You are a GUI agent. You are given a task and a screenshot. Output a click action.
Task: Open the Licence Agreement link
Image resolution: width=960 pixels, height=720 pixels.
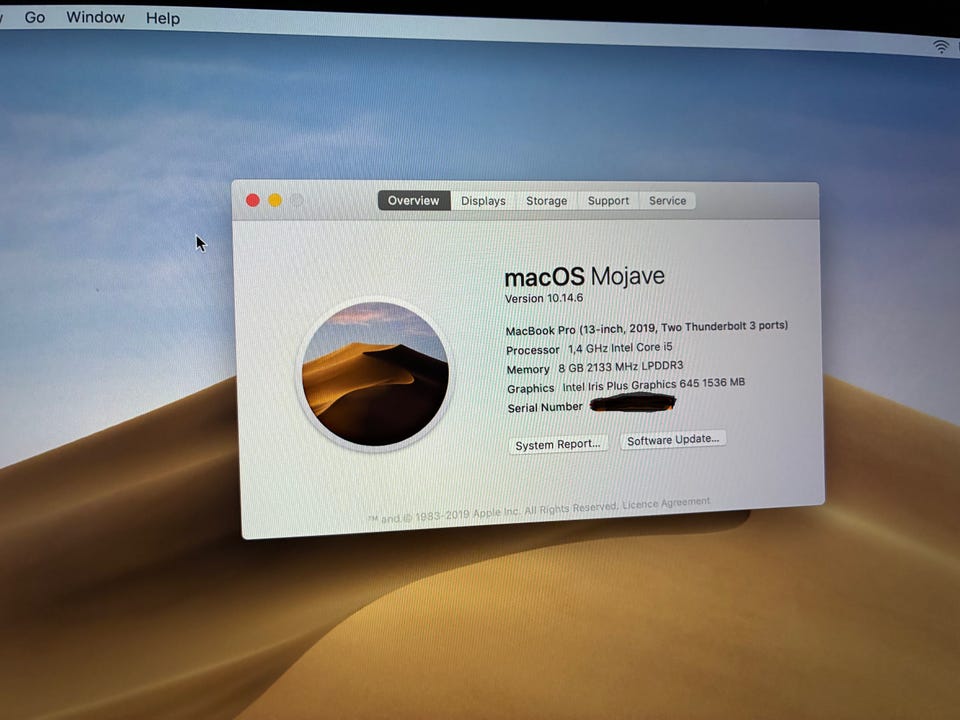click(x=666, y=503)
